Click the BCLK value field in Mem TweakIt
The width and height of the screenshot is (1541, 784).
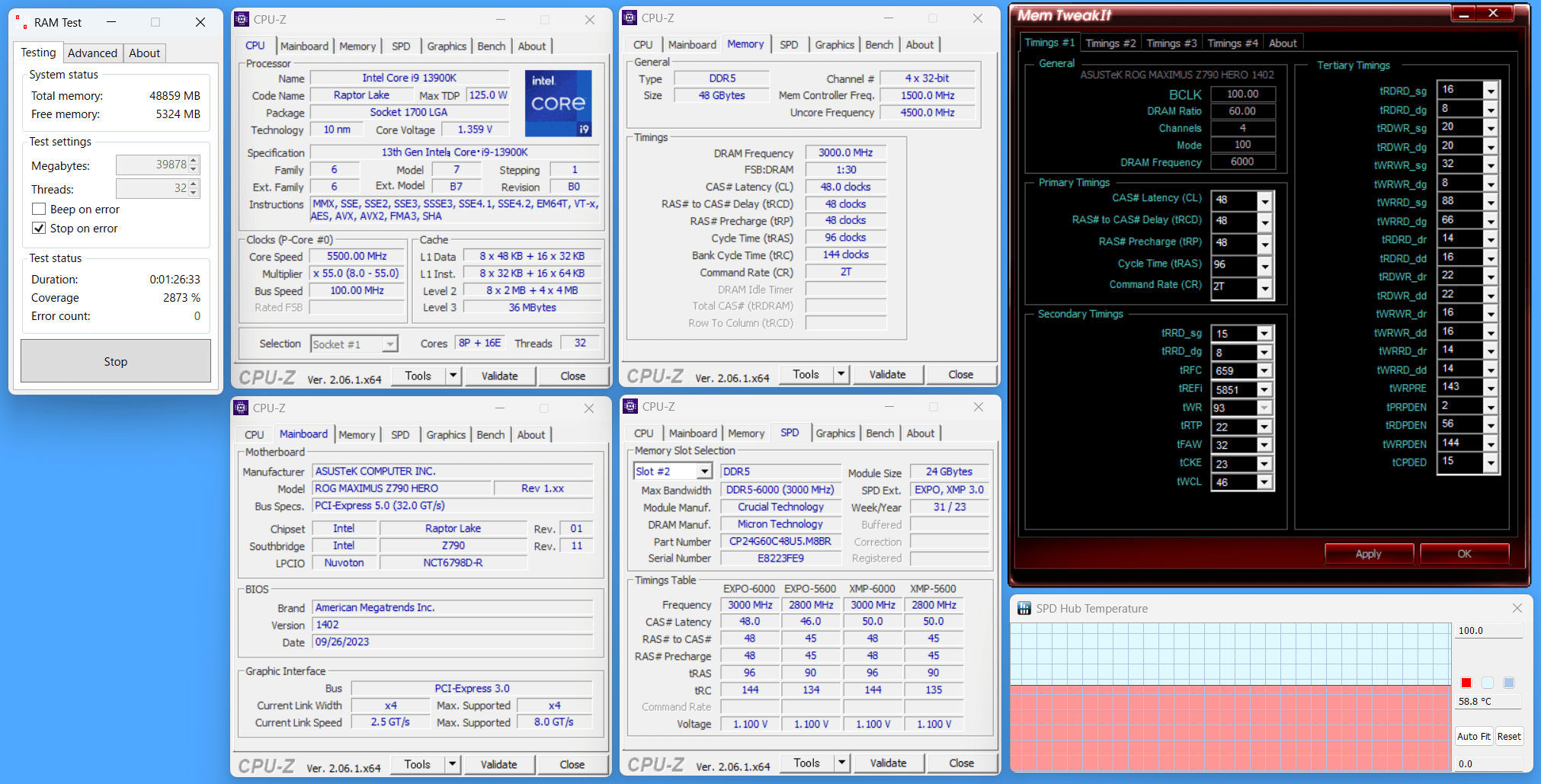coord(1242,94)
